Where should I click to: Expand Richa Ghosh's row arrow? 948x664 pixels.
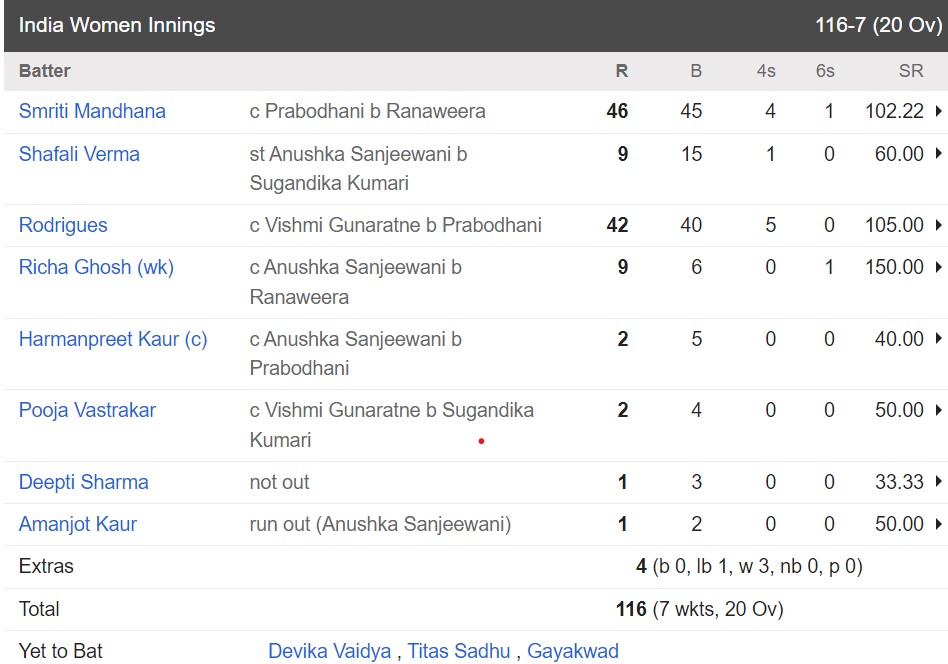pos(938,267)
